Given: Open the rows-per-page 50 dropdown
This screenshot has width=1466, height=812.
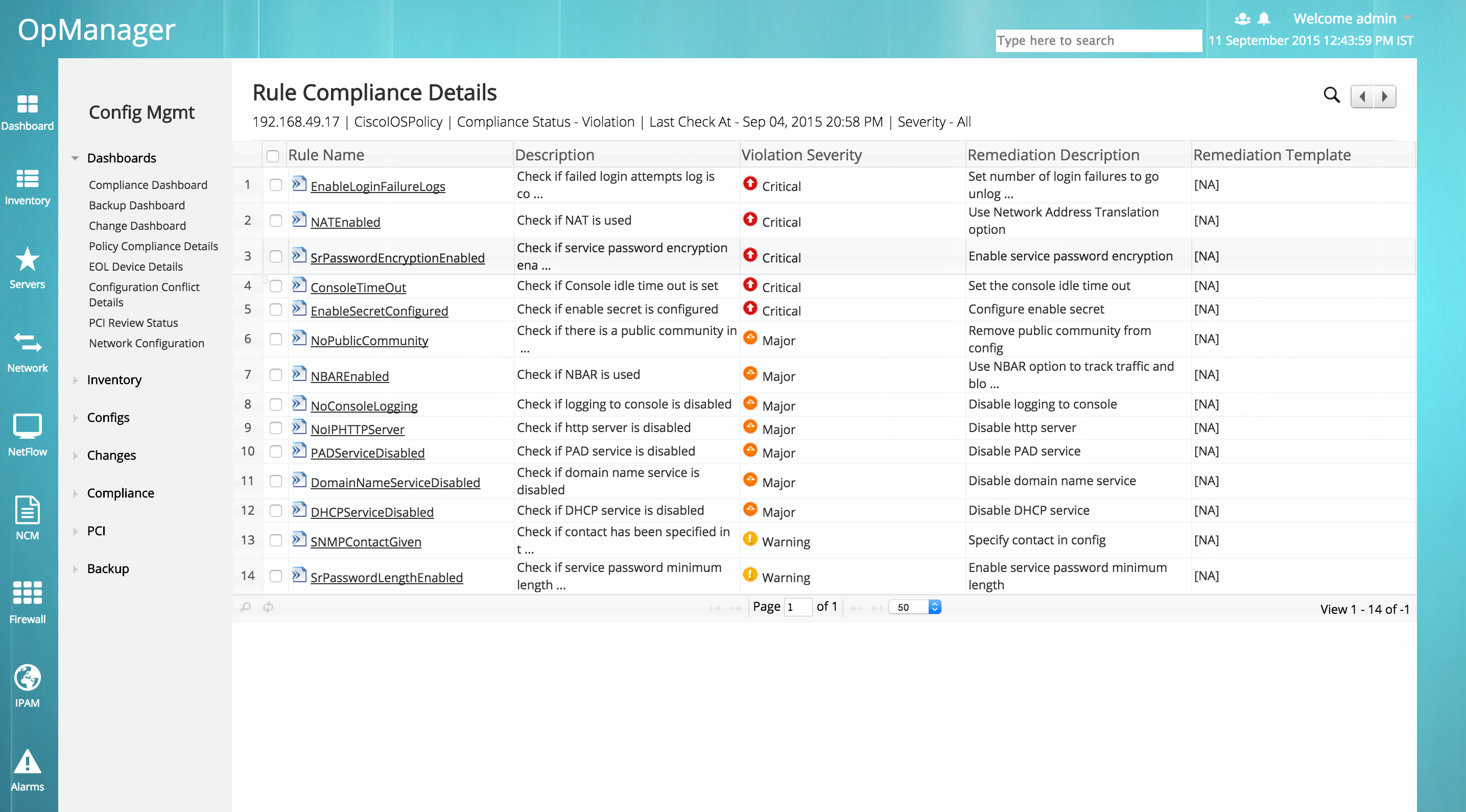Looking at the screenshot, I should (914, 607).
